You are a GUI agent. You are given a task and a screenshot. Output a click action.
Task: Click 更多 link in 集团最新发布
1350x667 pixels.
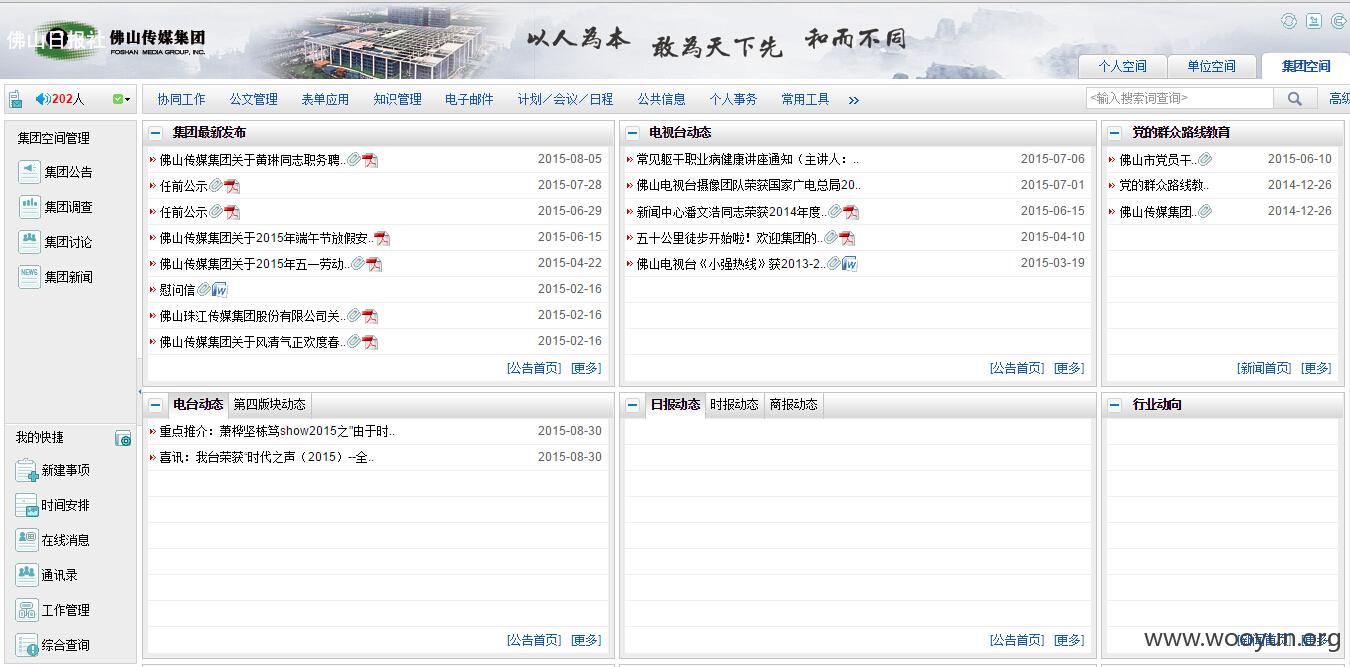586,368
